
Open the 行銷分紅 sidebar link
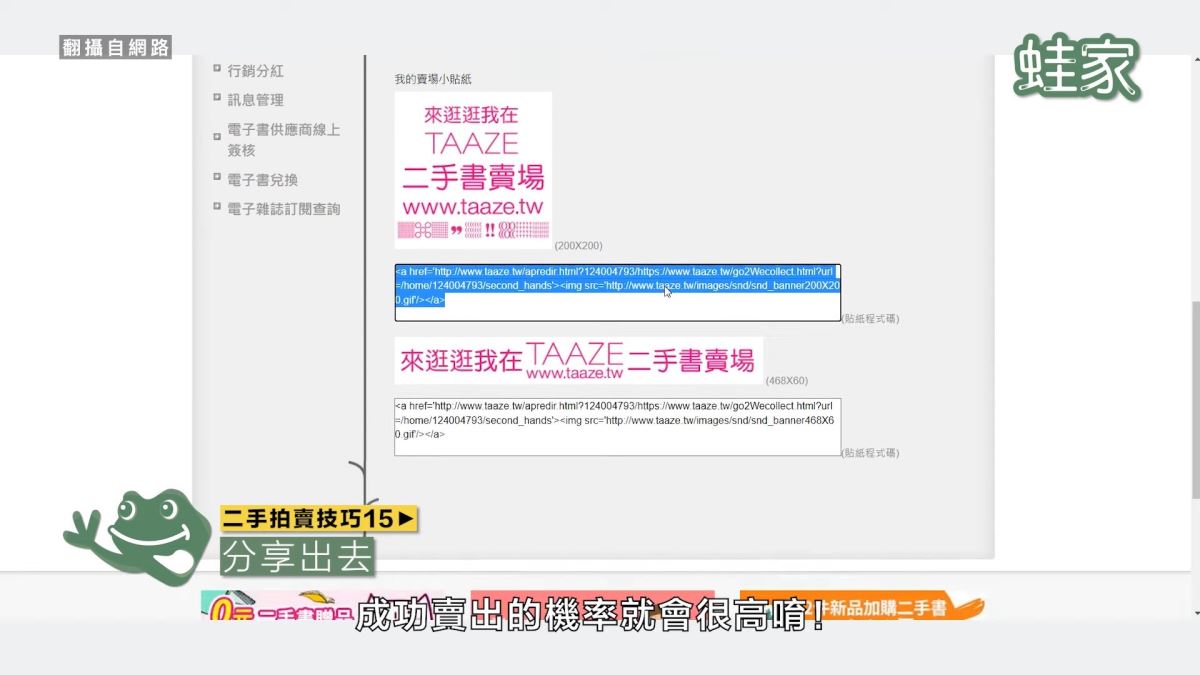[255, 71]
